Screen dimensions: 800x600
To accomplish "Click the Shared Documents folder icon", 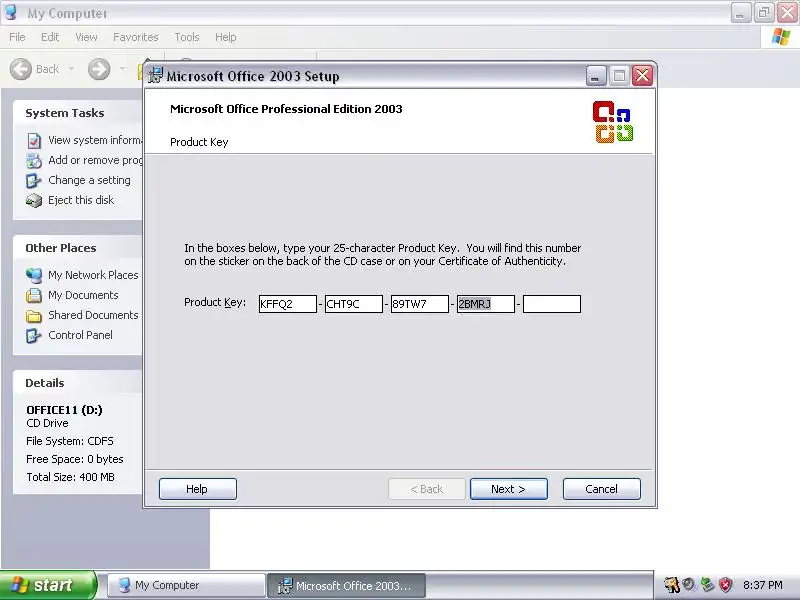I will coord(34,316).
